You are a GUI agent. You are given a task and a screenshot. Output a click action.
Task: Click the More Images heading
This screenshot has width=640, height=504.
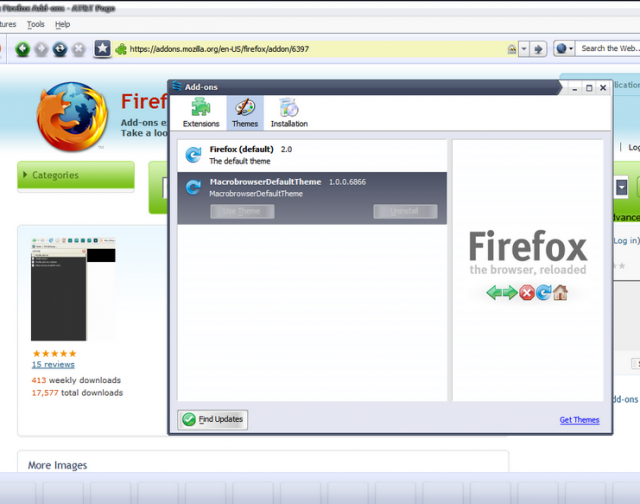[x=58, y=465]
